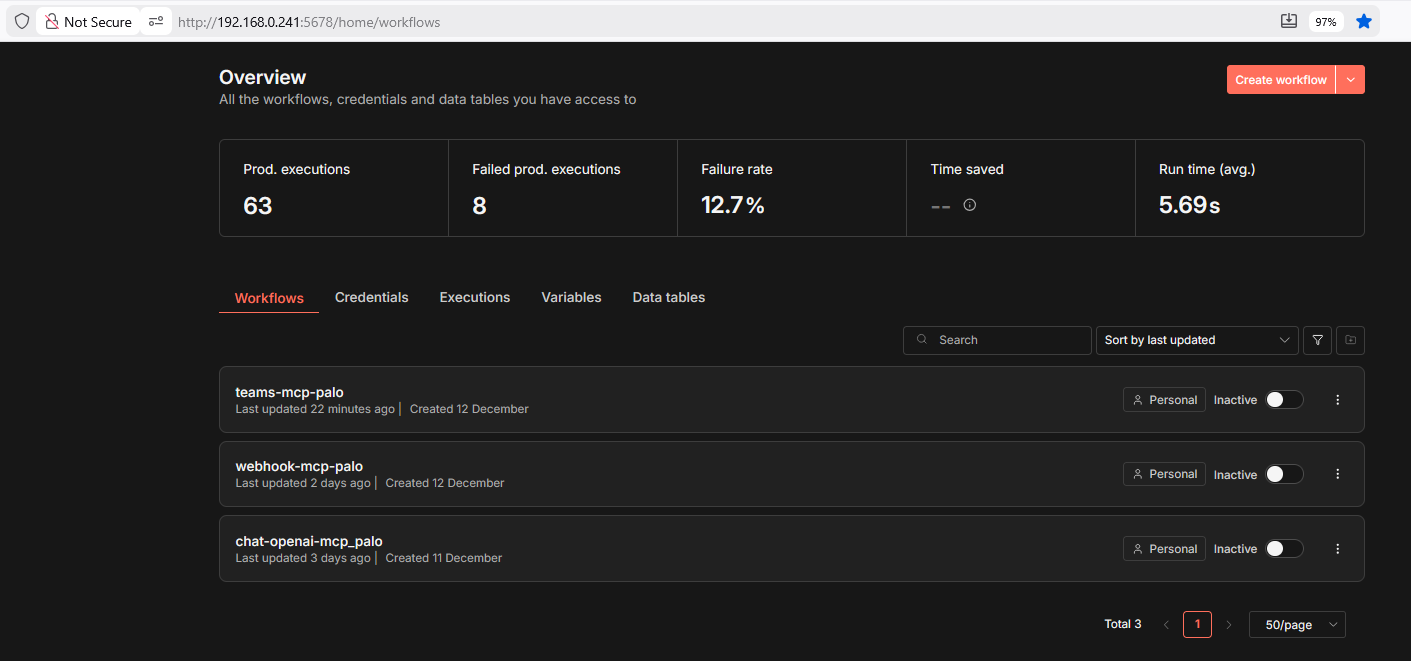Screen dimensions: 1411x661
Task: Click the Create workflow button
Action: coord(1281,79)
